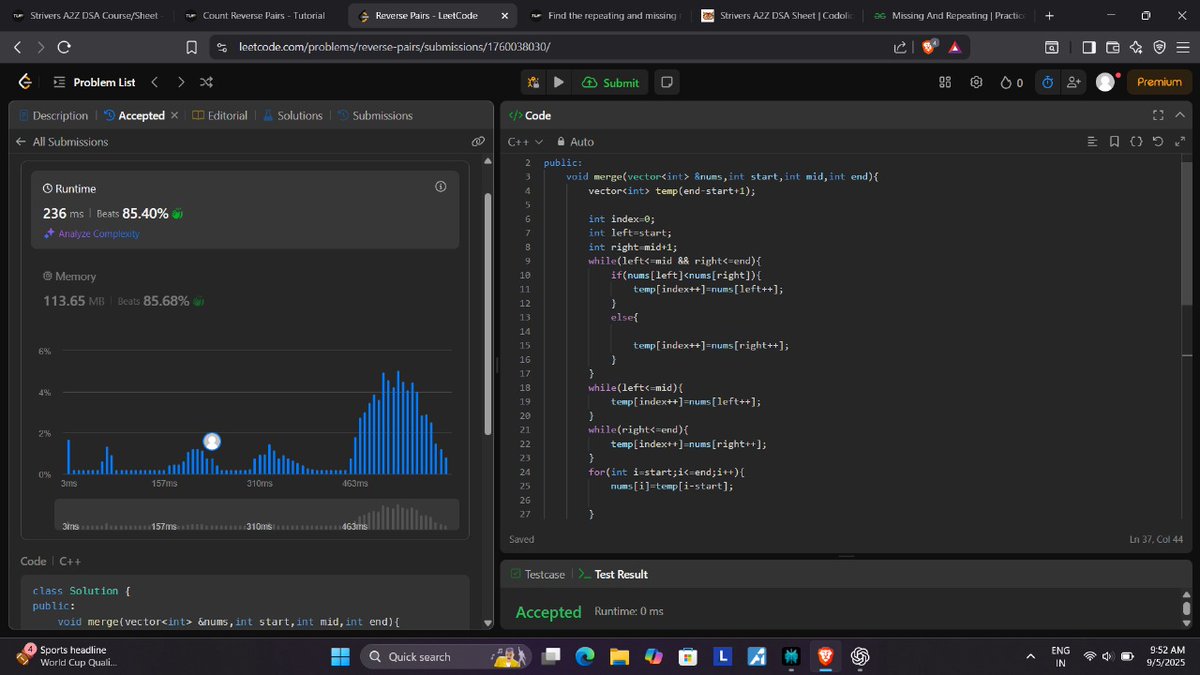This screenshot has width=1200, height=675.
Task: Open runtime info icon
Action: [440, 187]
